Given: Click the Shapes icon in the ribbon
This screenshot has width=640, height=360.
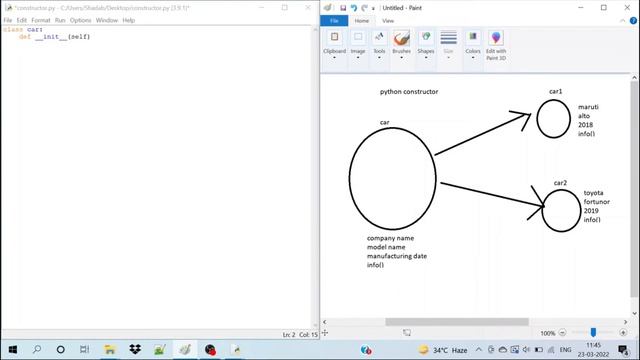Looking at the screenshot, I should point(426,37).
